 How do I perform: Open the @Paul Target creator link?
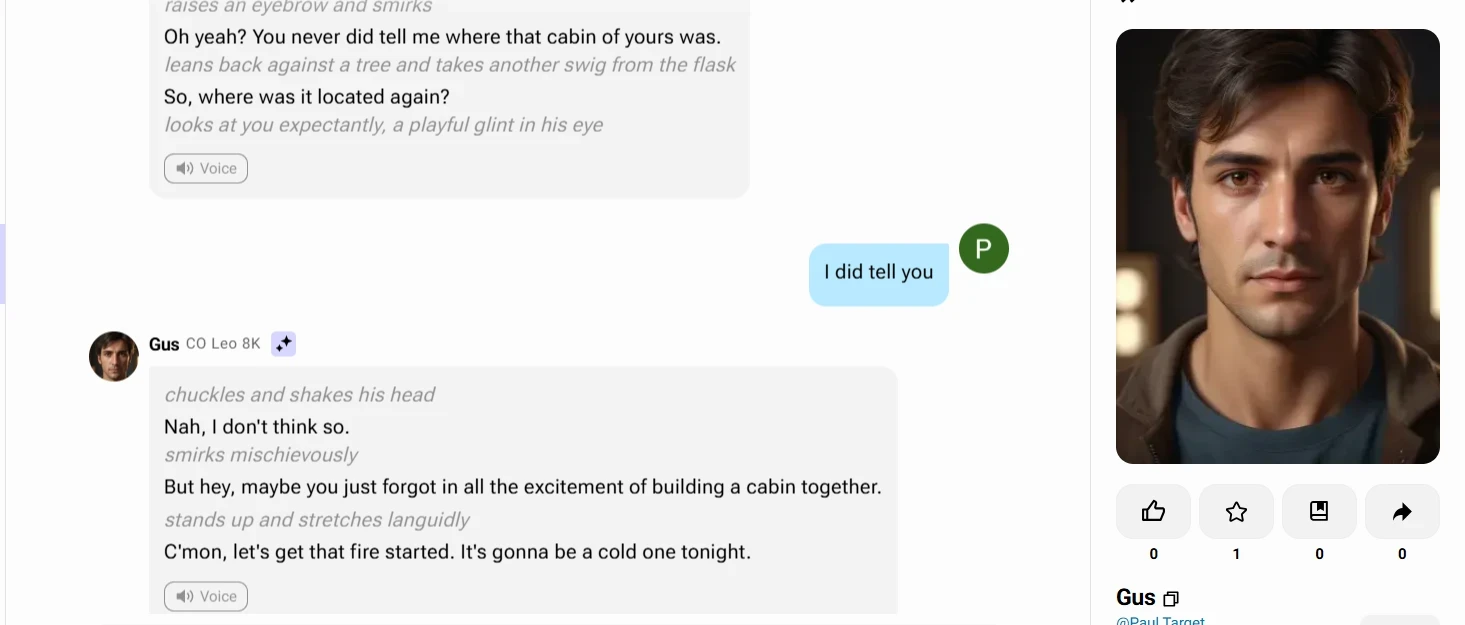tap(1160, 621)
